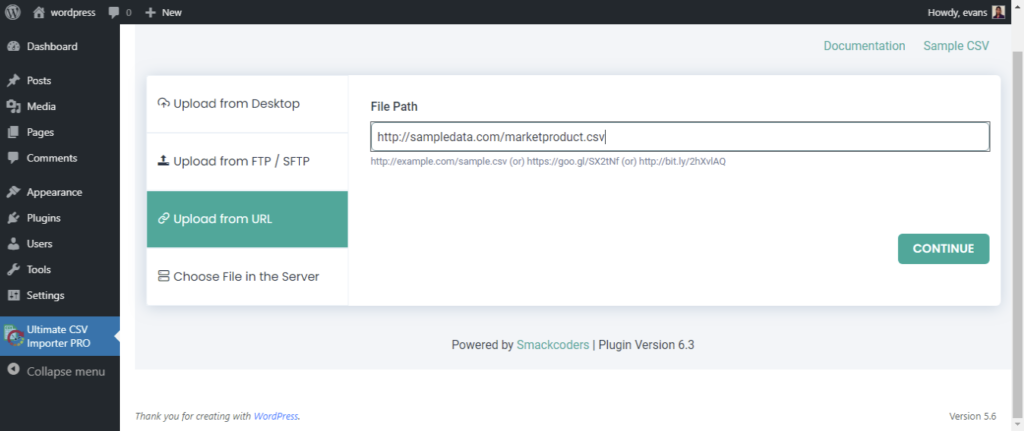This screenshot has width=1024, height=431.
Task: Open the Posts menu
Action: tap(39, 81)
